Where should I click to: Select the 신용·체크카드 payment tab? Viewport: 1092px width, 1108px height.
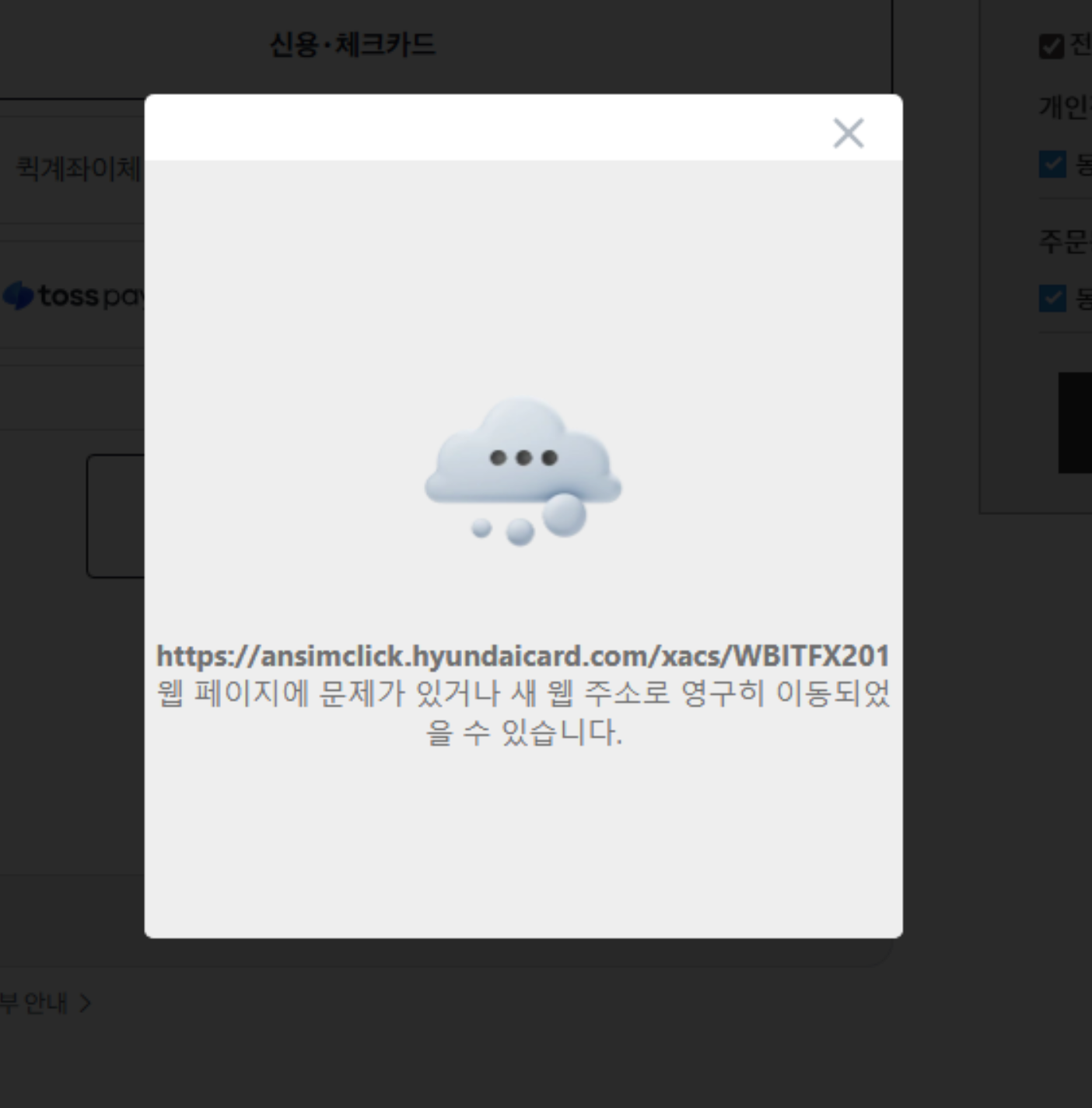point(352,44)
